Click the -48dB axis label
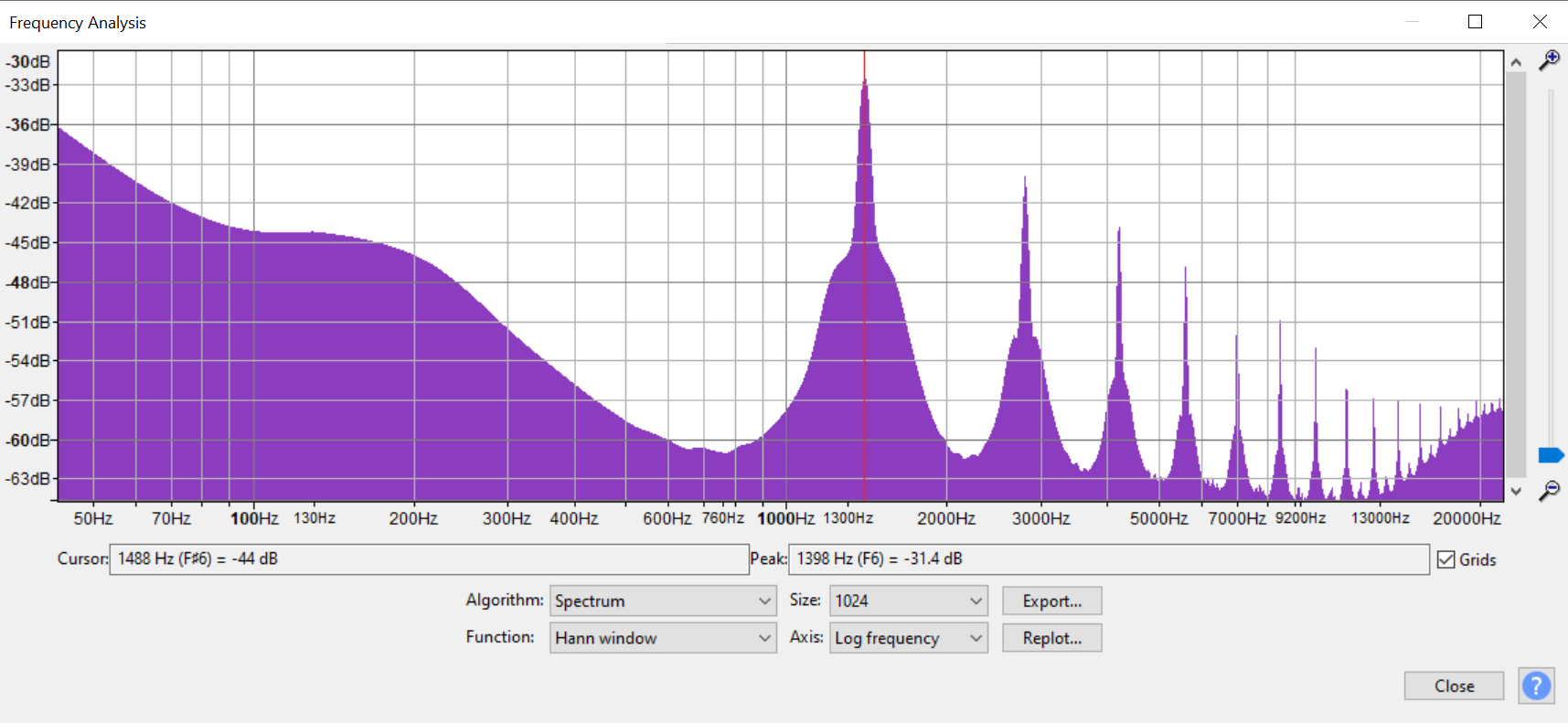 [28, 282]
